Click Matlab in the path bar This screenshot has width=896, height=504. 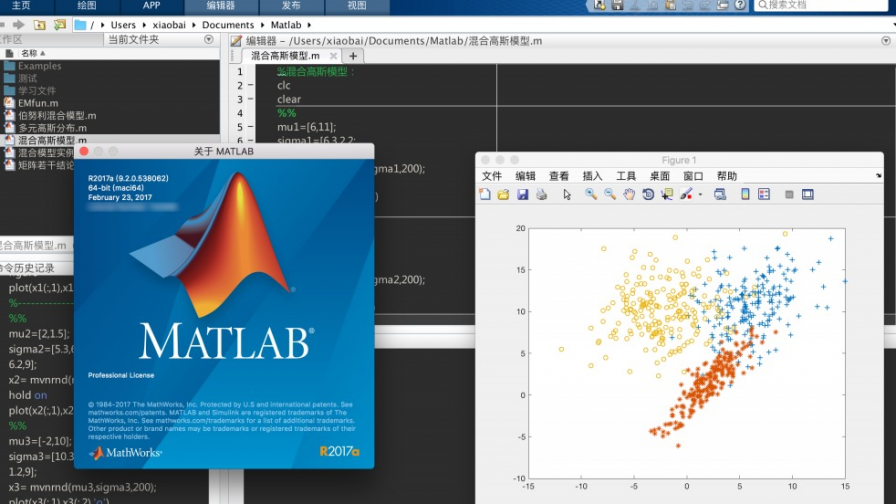click(x=286, y=25)
